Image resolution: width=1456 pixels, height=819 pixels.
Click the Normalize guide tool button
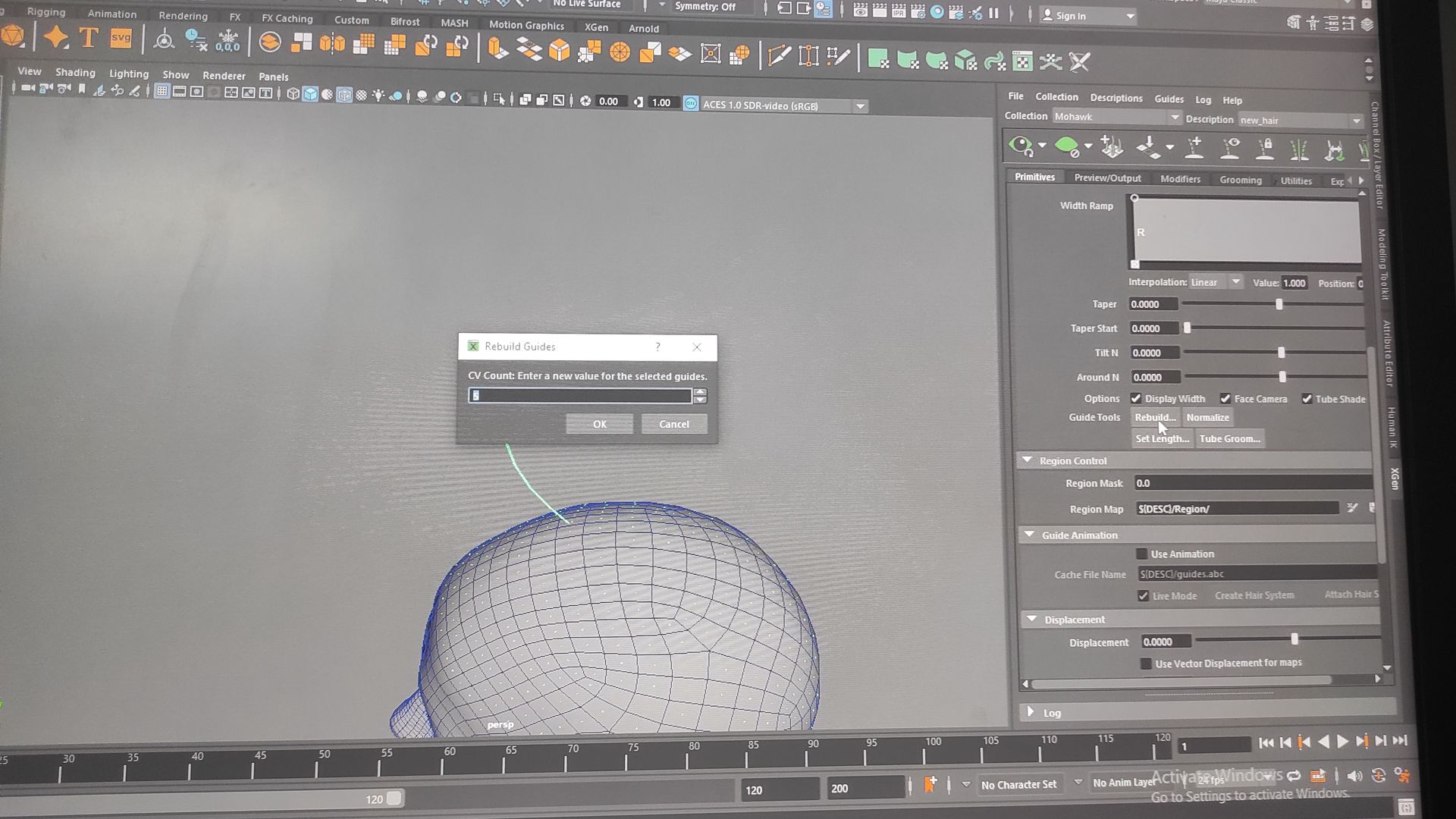tap(1207, 417)
